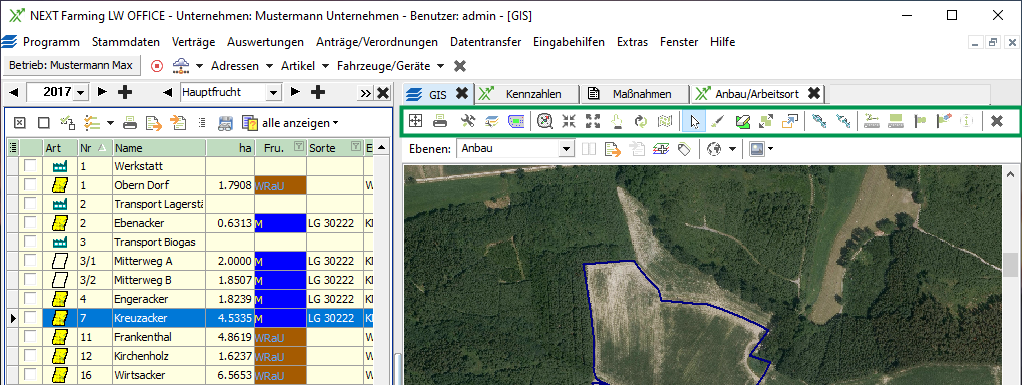Tick the checkbox for Wirtsacker row
This screenshot has width=1022, height=385.
point(30,375)
